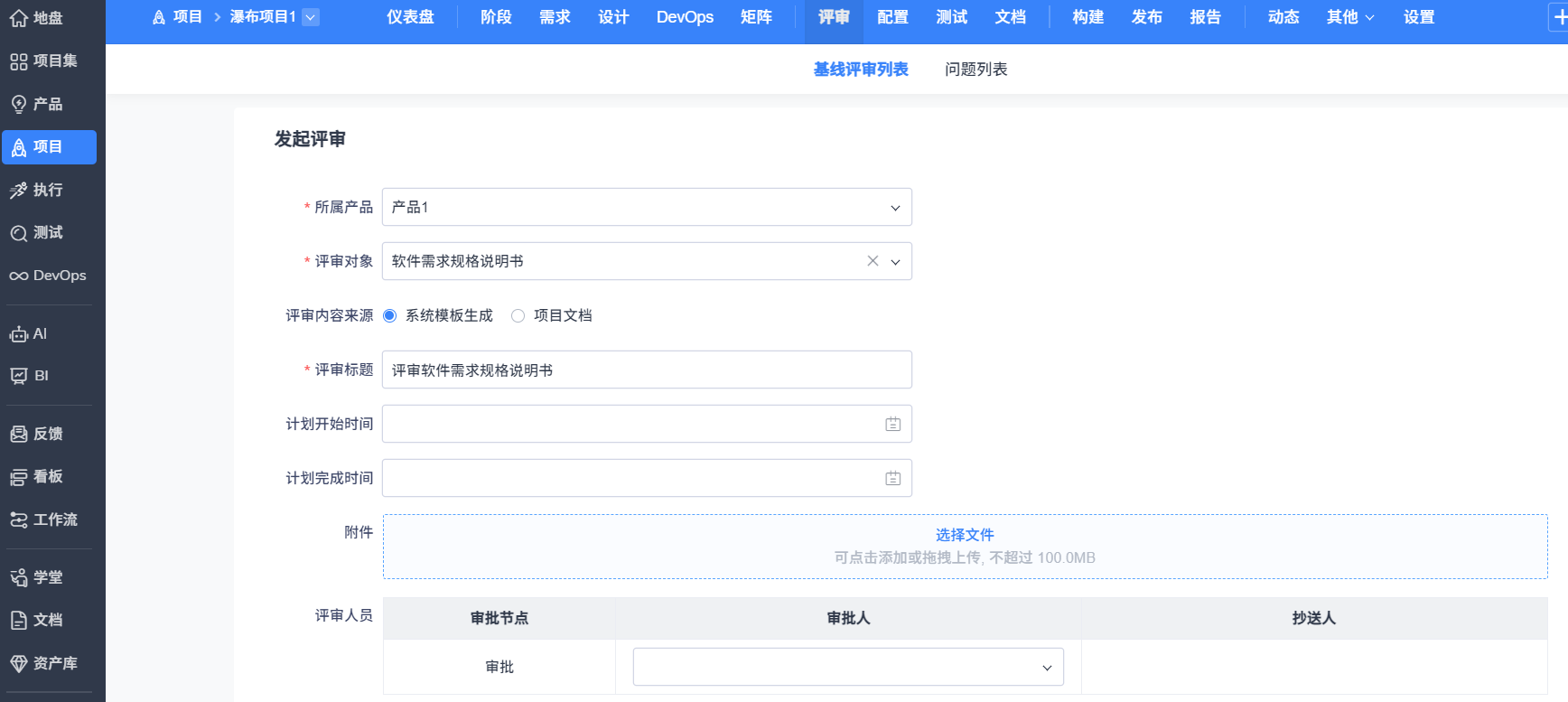Image resolution: width=1568 pixels, height=702 pixels.
Task: Open the 基线评审列表 link
Action: pyautogui.click(x=861, y=70)
